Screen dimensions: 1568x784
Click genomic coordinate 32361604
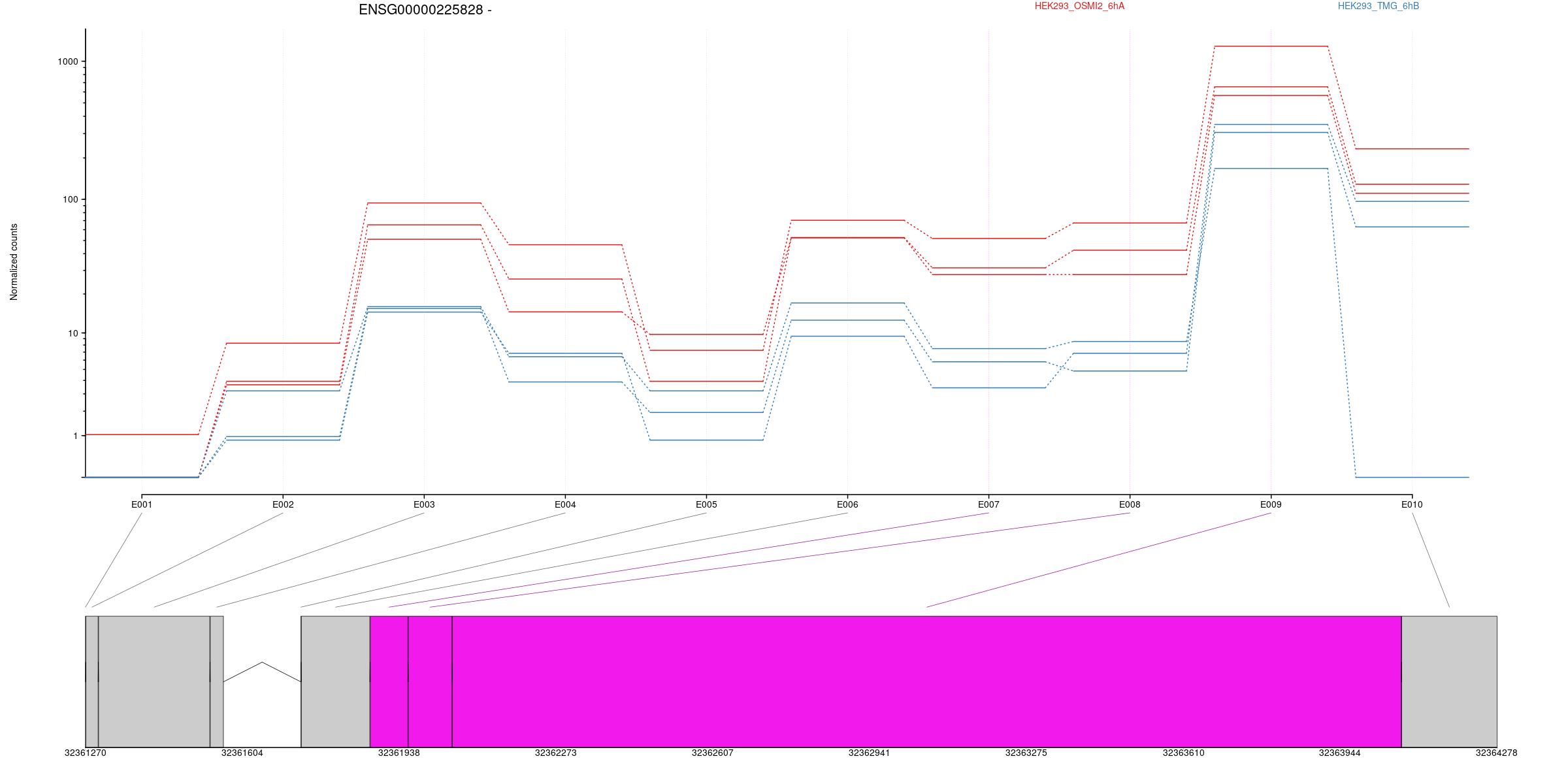tap(242, 753)
